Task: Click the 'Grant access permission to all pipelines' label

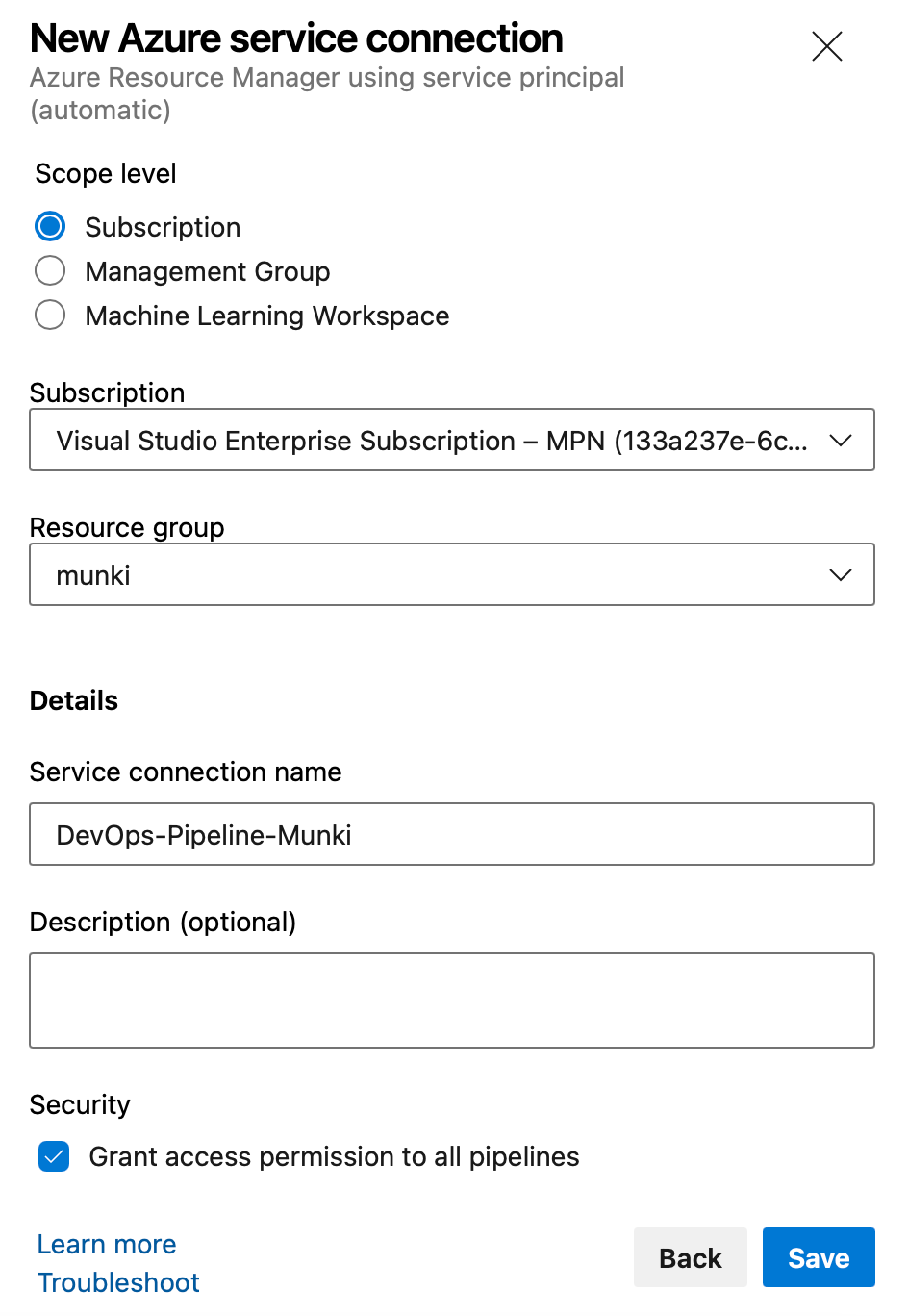Action: (334, 1156)
